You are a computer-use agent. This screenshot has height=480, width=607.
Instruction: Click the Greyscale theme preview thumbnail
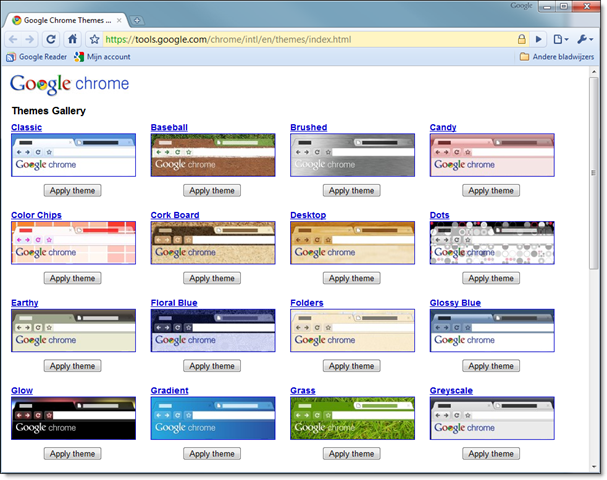pos(492,418)
